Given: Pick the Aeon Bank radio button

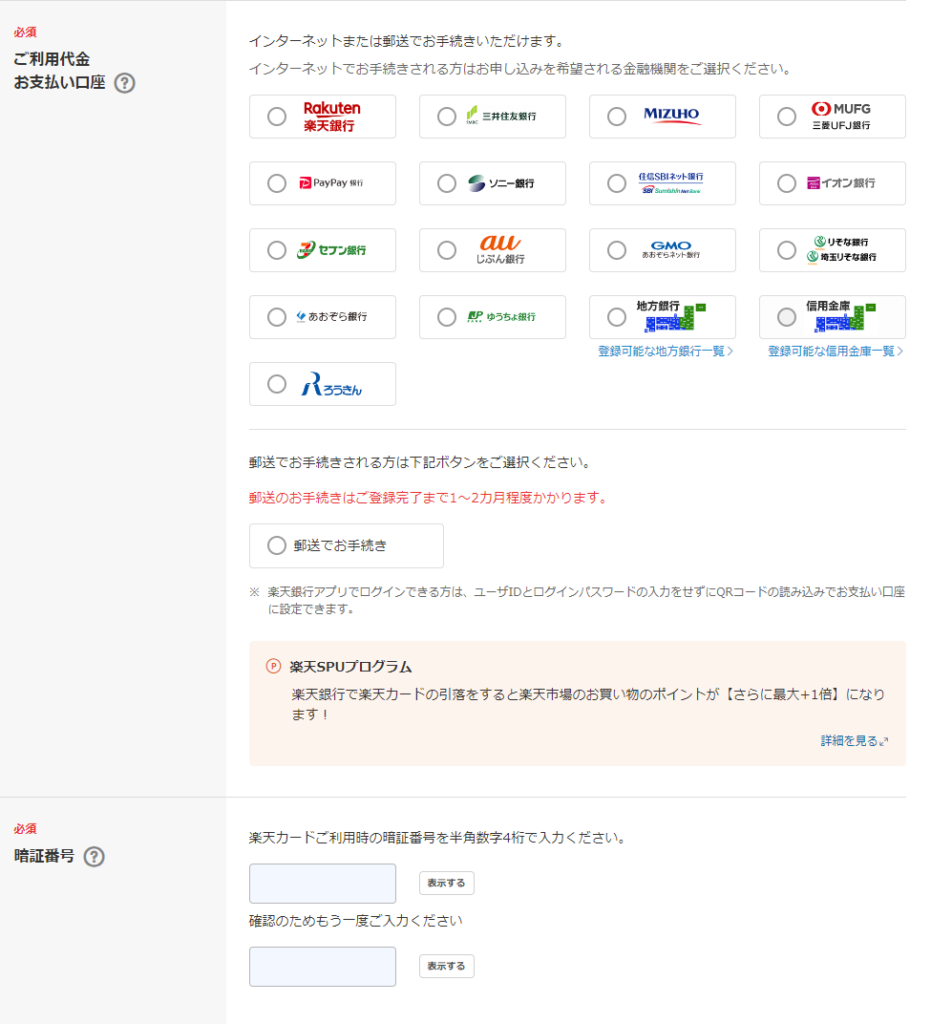Looking at the screenshot, I should (786, 184).
